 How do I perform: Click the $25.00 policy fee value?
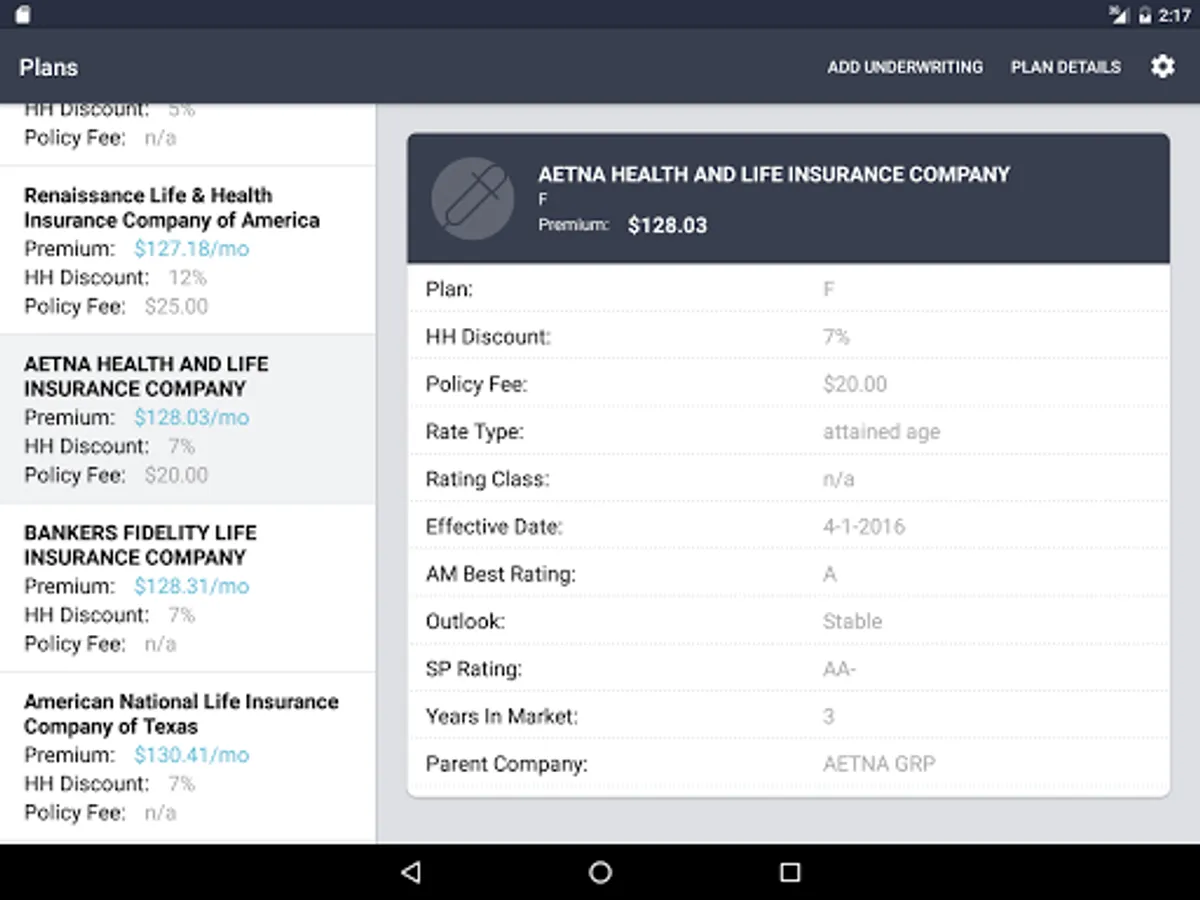(176, 306)
